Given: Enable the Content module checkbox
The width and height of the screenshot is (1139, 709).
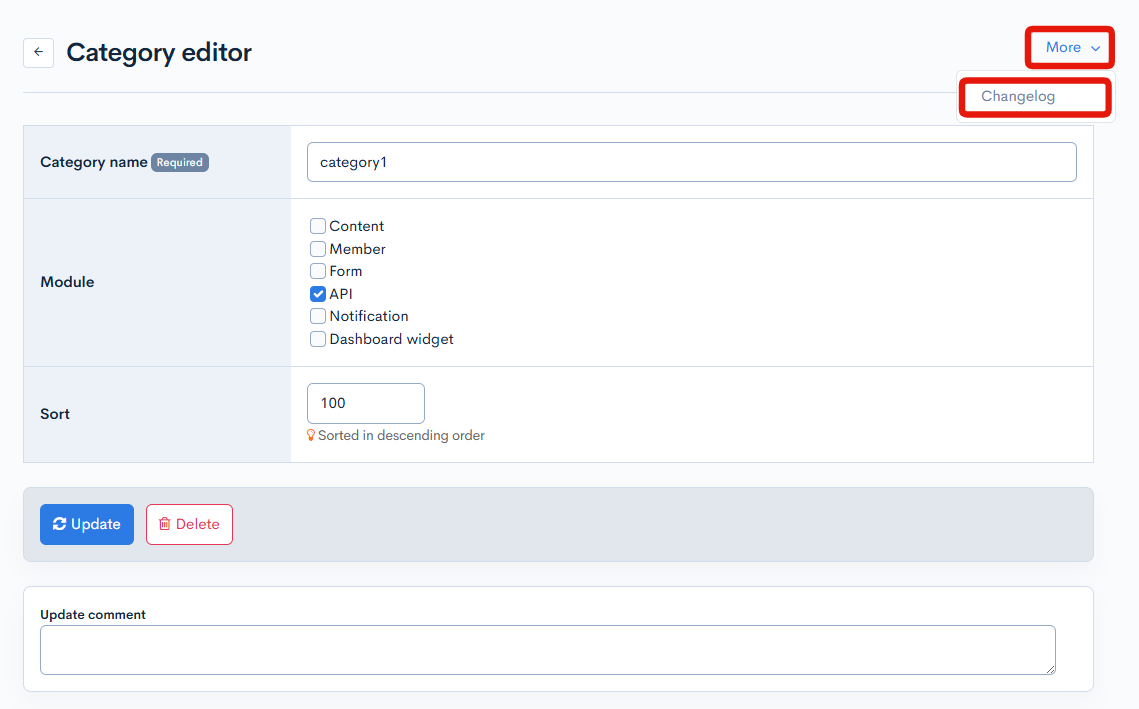Looking at the screenshot, I should point(318,226).
